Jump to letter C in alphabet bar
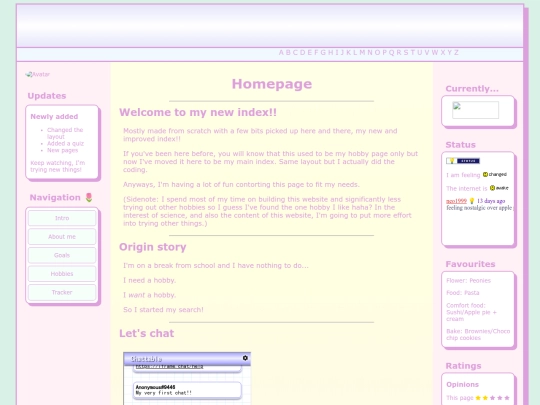Viewport: 540px width, 405px height. (x=295, y=52)
